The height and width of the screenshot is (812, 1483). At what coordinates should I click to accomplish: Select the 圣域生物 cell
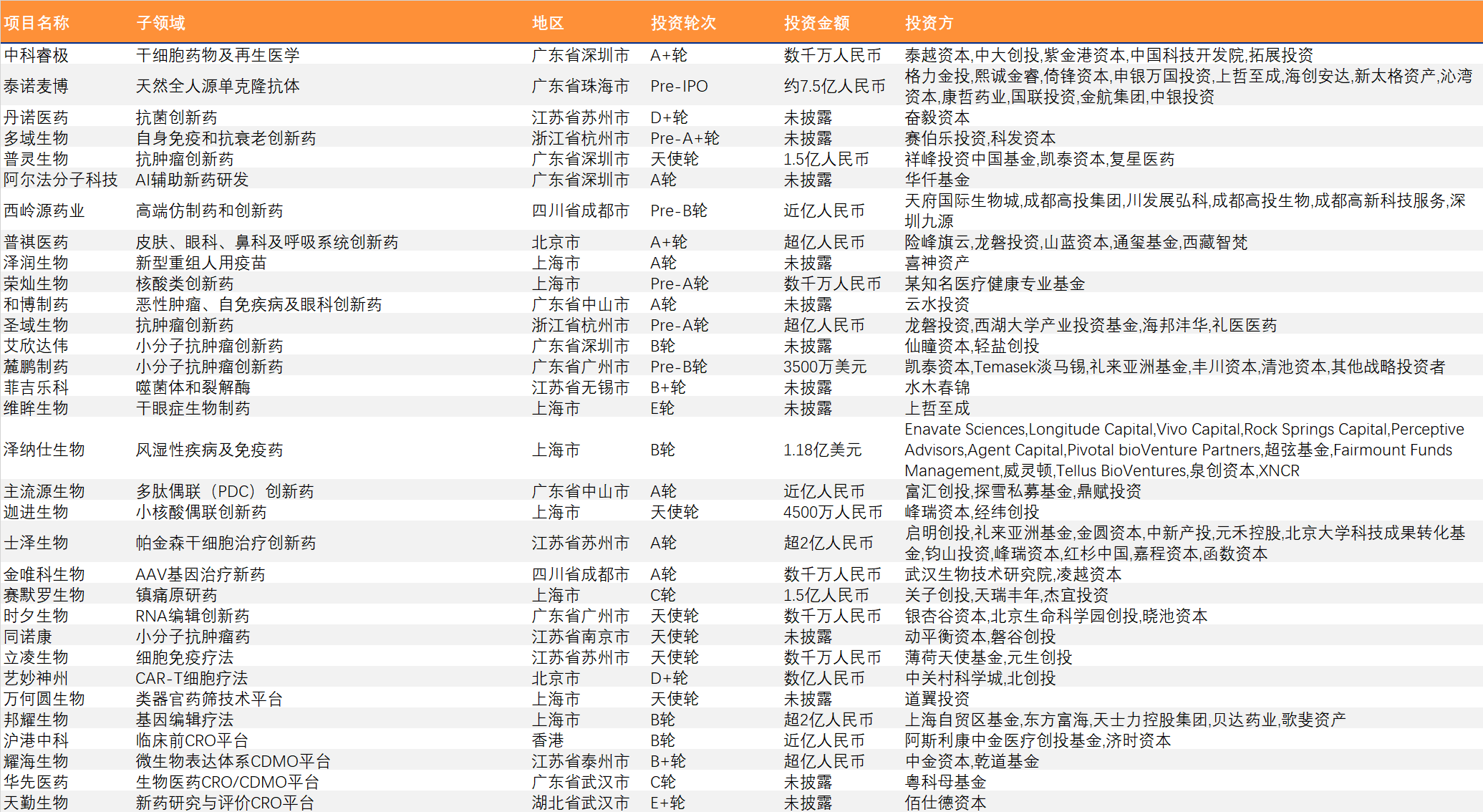[x=37, y=325]
